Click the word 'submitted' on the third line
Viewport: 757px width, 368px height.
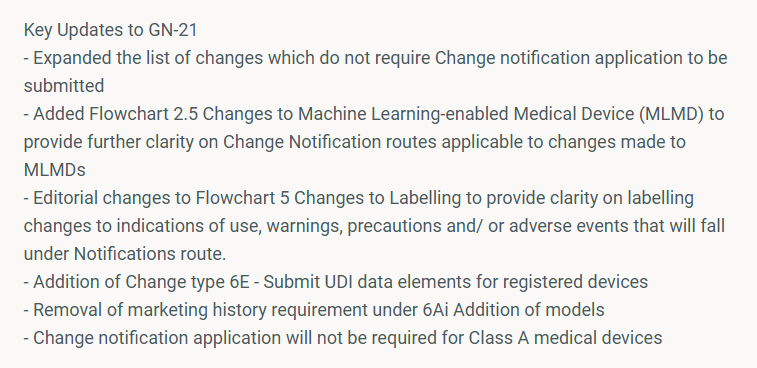click(x=64, y=86)
